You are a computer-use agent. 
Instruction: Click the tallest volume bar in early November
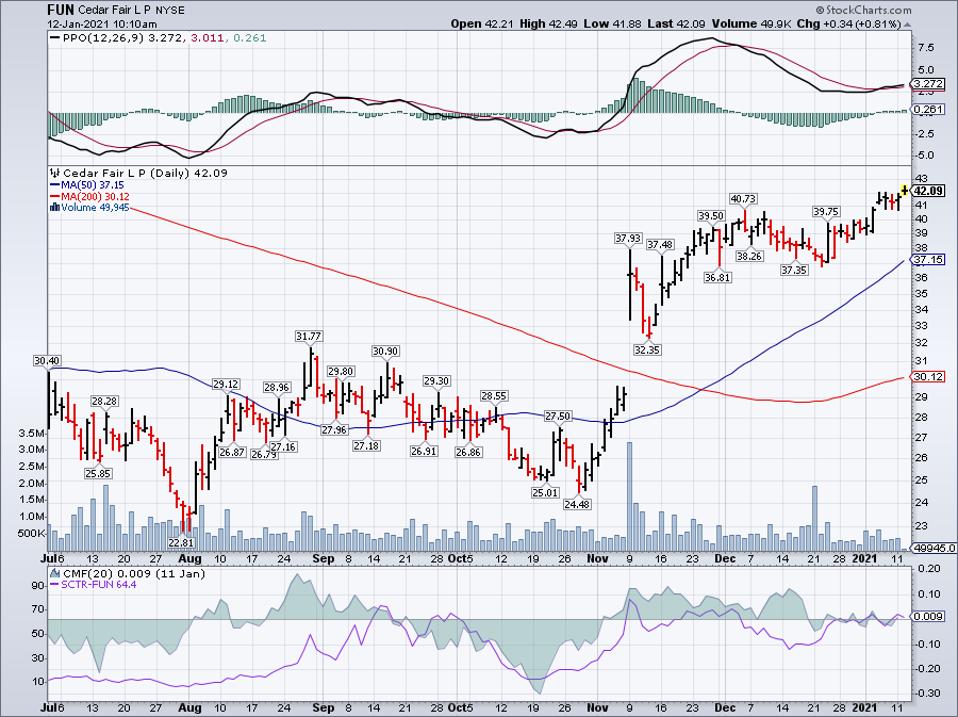click(629, 497)
